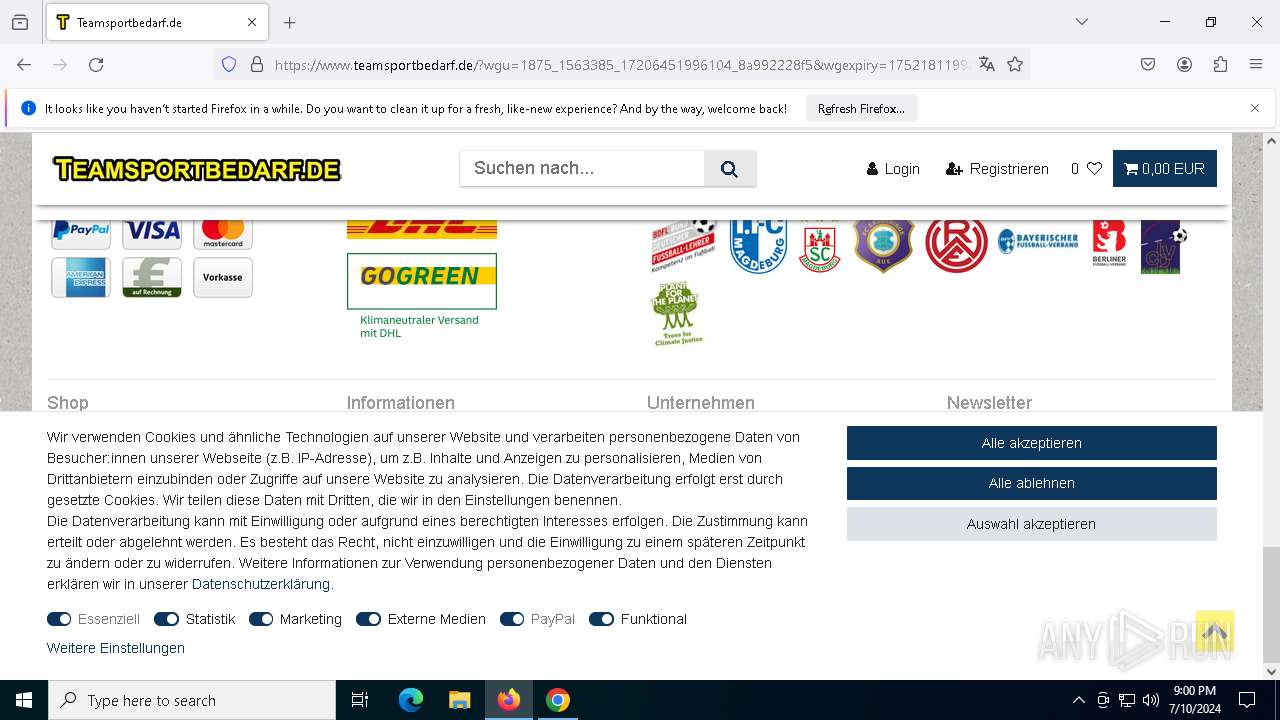
Task: Click the Teamsportbedarf.de logo
Action: click(x=197, y=169)
